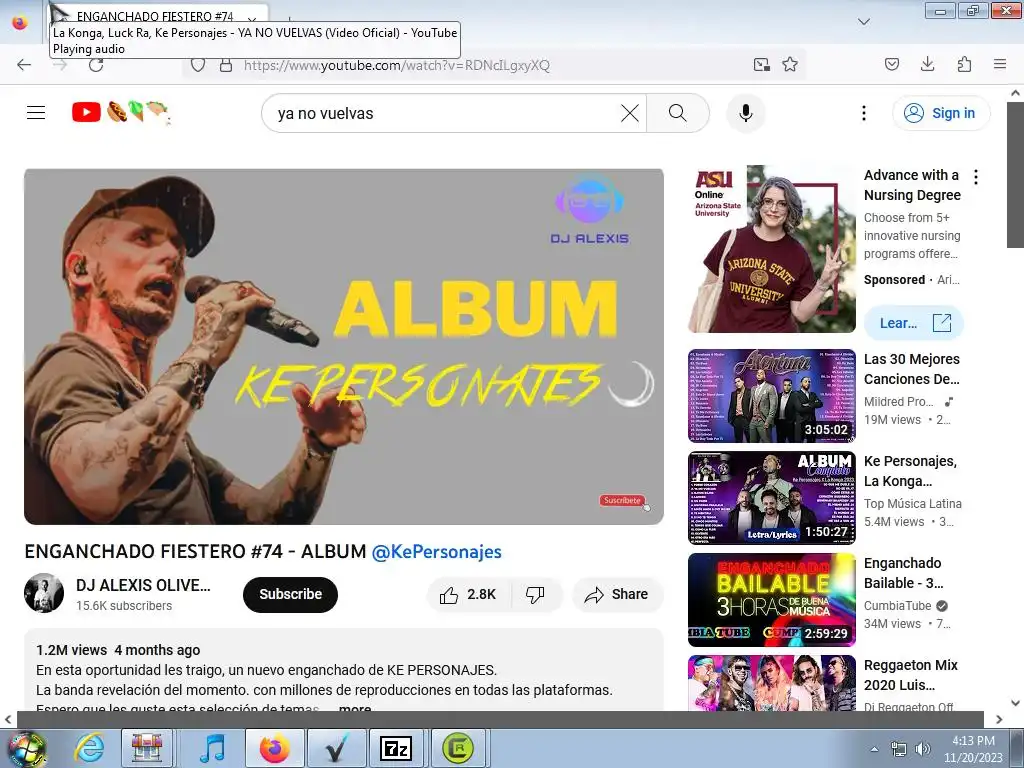Open Enganchado Bailable - 3... title
This screenshot has width=1024, height=768.
click(x=904, y=573)
